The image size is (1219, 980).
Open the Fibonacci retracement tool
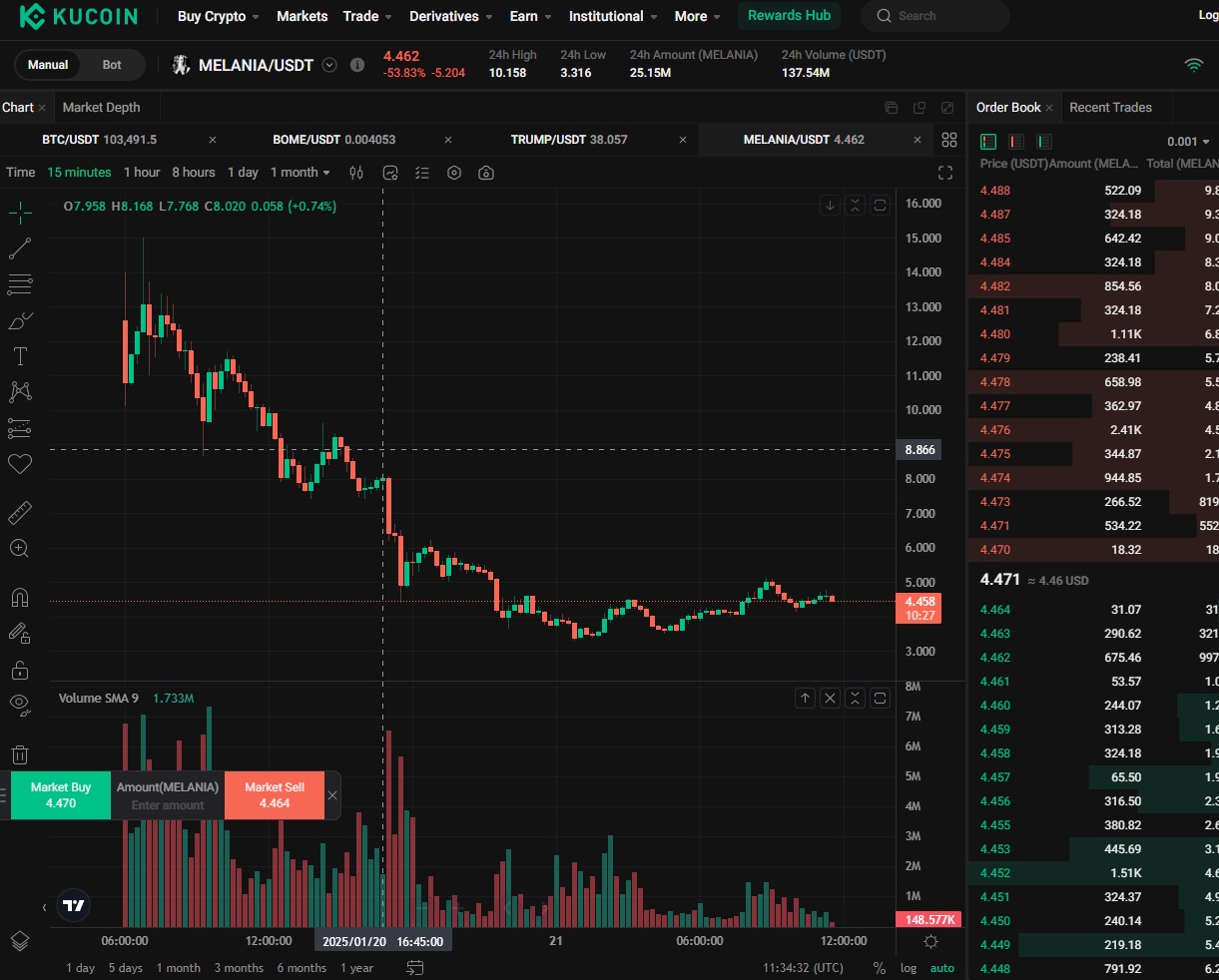[x=20, y=284]
